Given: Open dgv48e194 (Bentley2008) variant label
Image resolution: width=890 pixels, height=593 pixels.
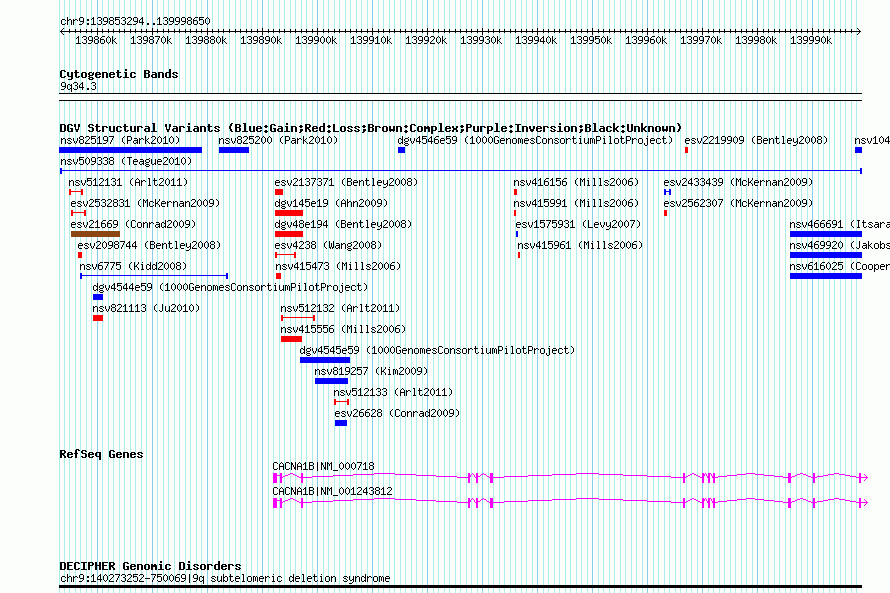Looking at the screenshot, I should (x=343, y=224).
